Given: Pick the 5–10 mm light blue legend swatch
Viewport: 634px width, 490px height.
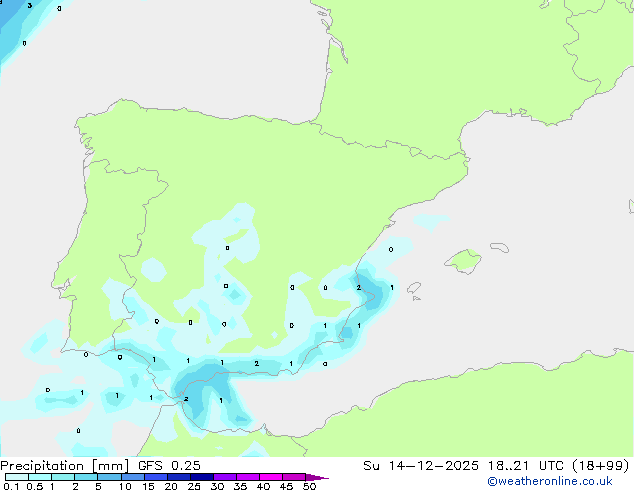Looking at the screenshot, I should [109, 477].
